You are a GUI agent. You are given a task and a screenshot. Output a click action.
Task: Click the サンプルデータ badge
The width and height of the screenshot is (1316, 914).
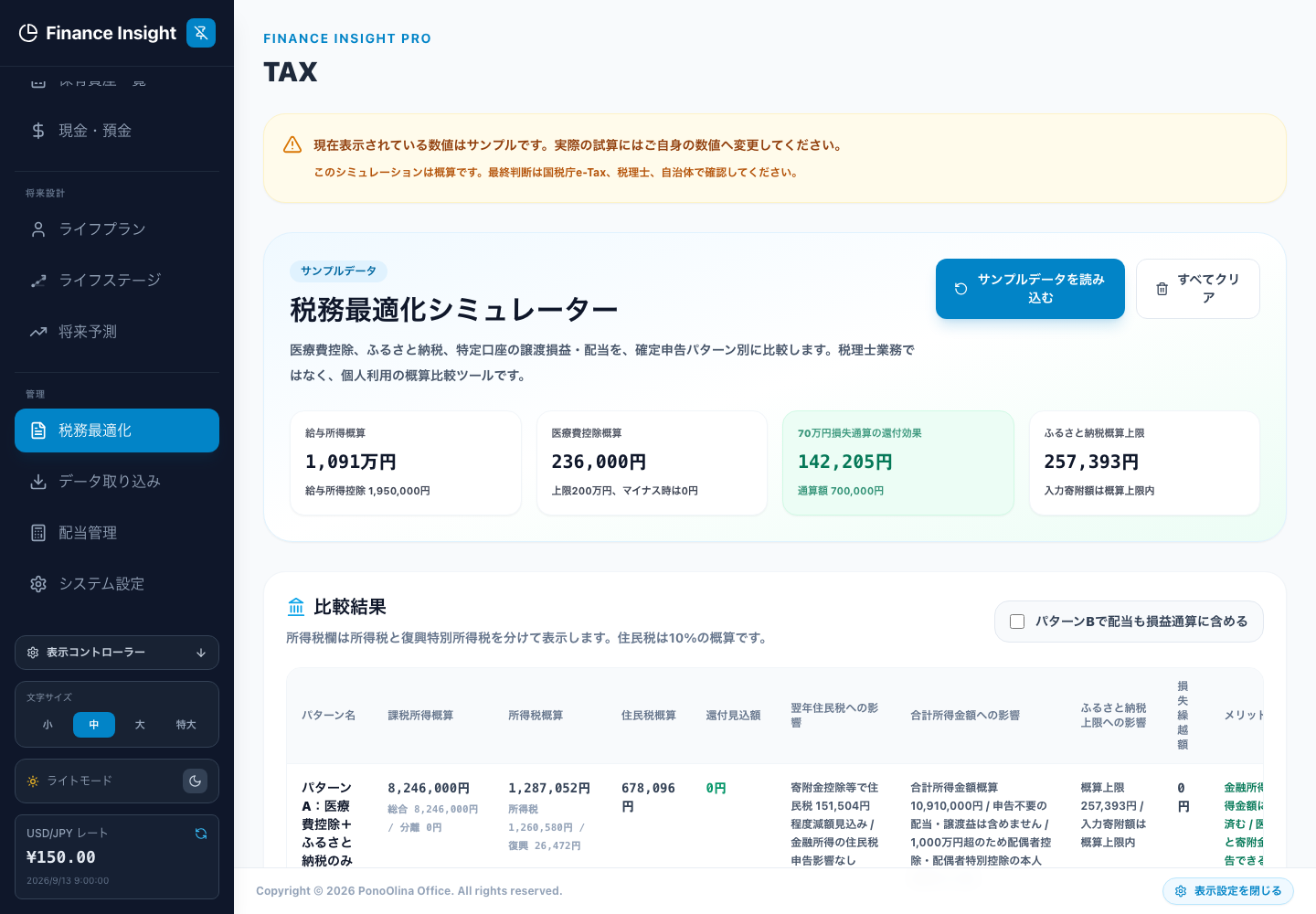pos(338,271)
